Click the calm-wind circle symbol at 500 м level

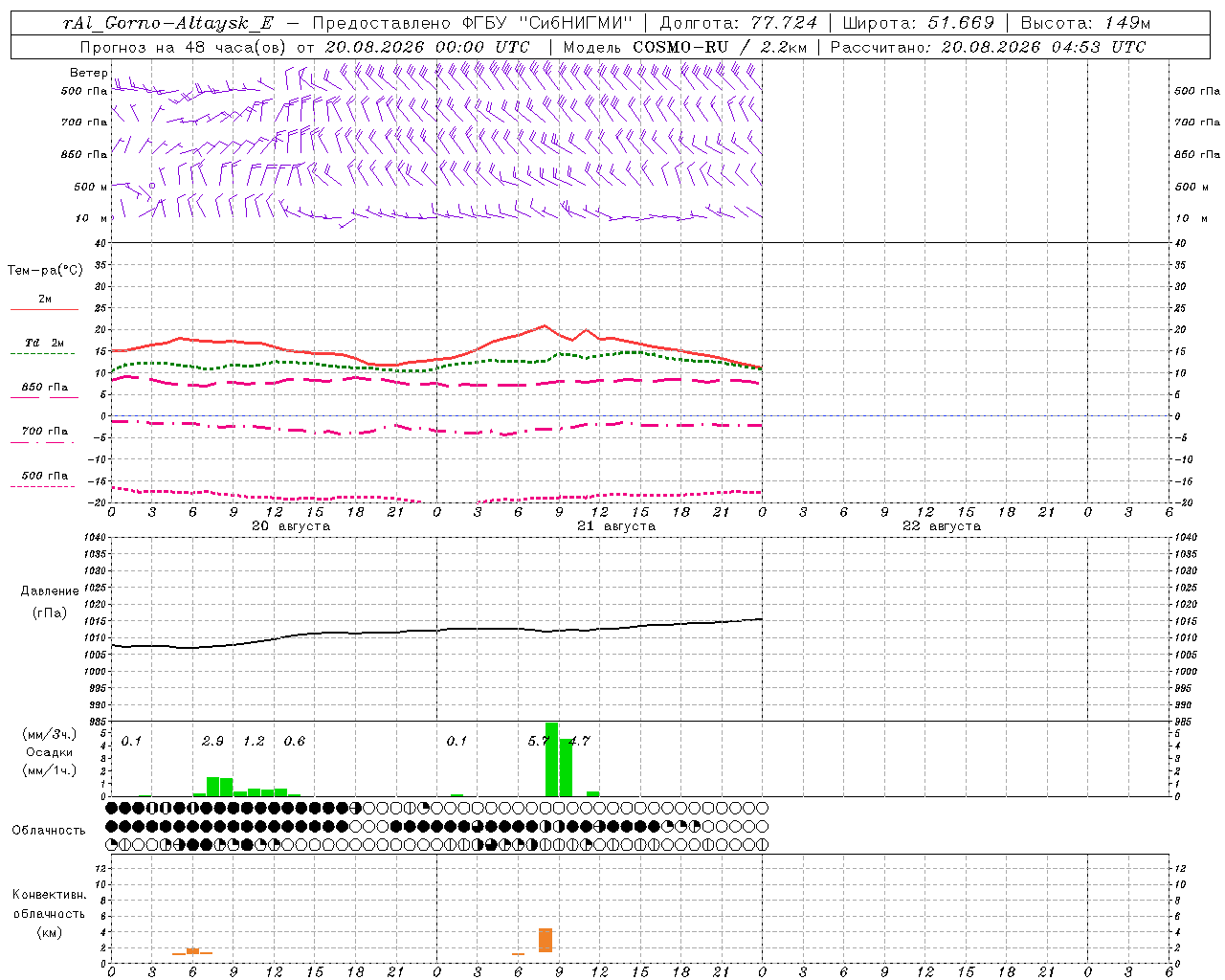pyautogui.click(x=151, y=186)
